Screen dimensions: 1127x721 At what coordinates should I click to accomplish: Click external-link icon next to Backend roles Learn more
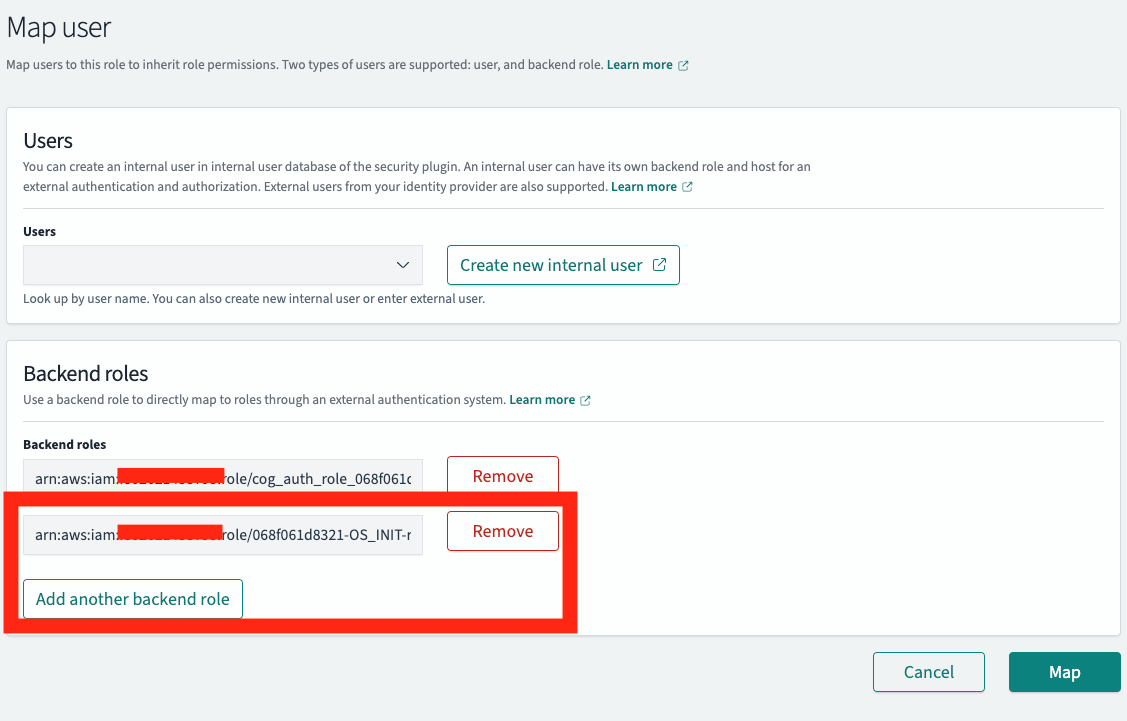tap(586, 399)
